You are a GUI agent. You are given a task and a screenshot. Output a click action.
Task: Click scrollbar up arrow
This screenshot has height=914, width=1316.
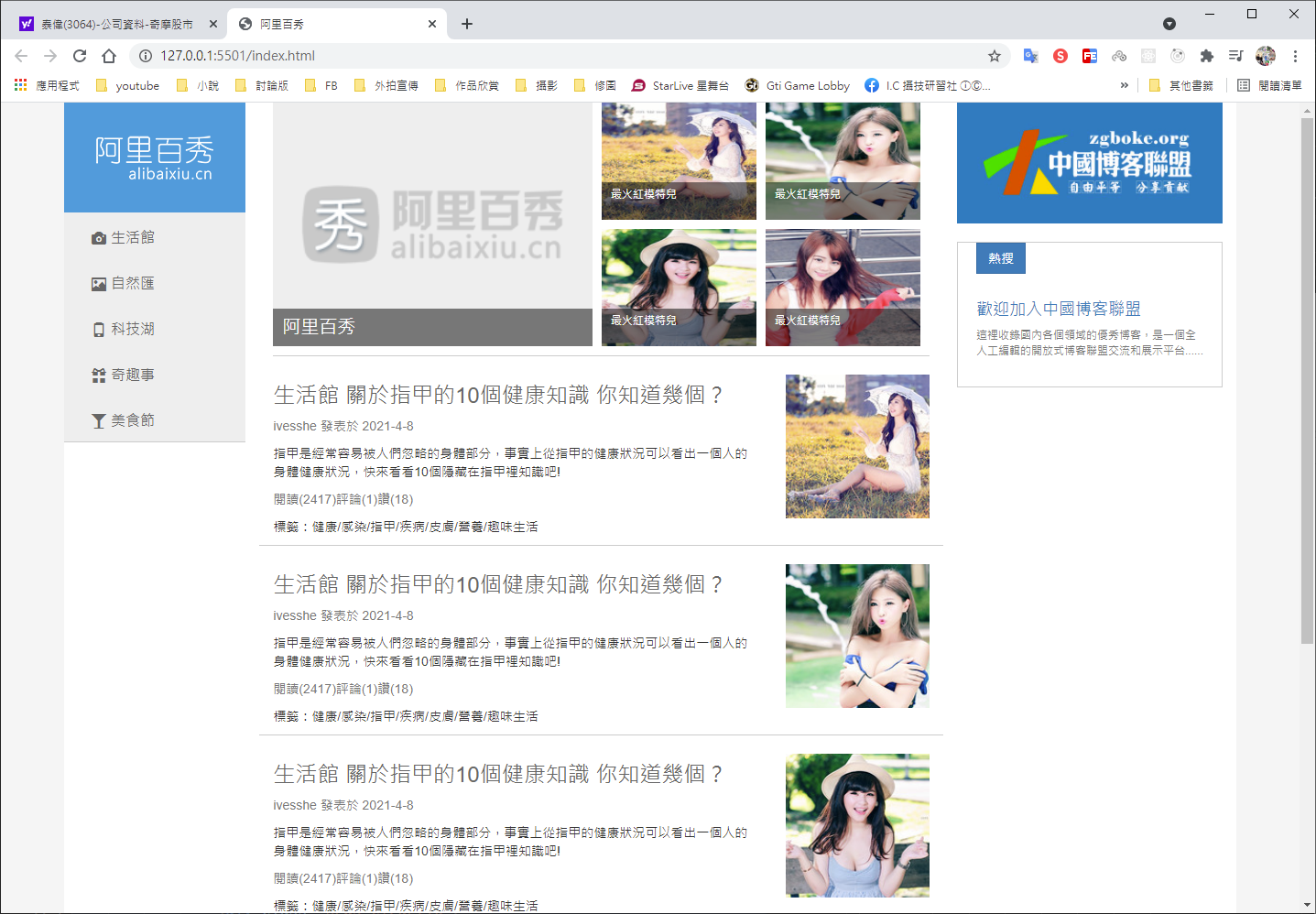coord(1308,110)
